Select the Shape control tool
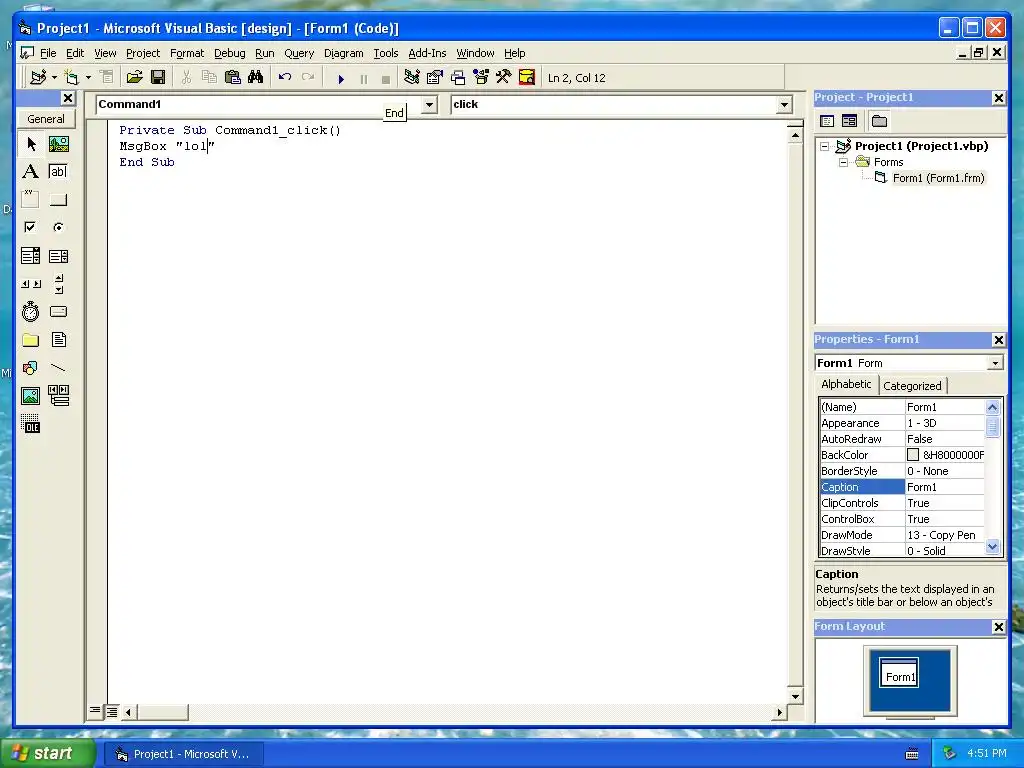The height and width of the screenshot is (768, 1024). 31,368
